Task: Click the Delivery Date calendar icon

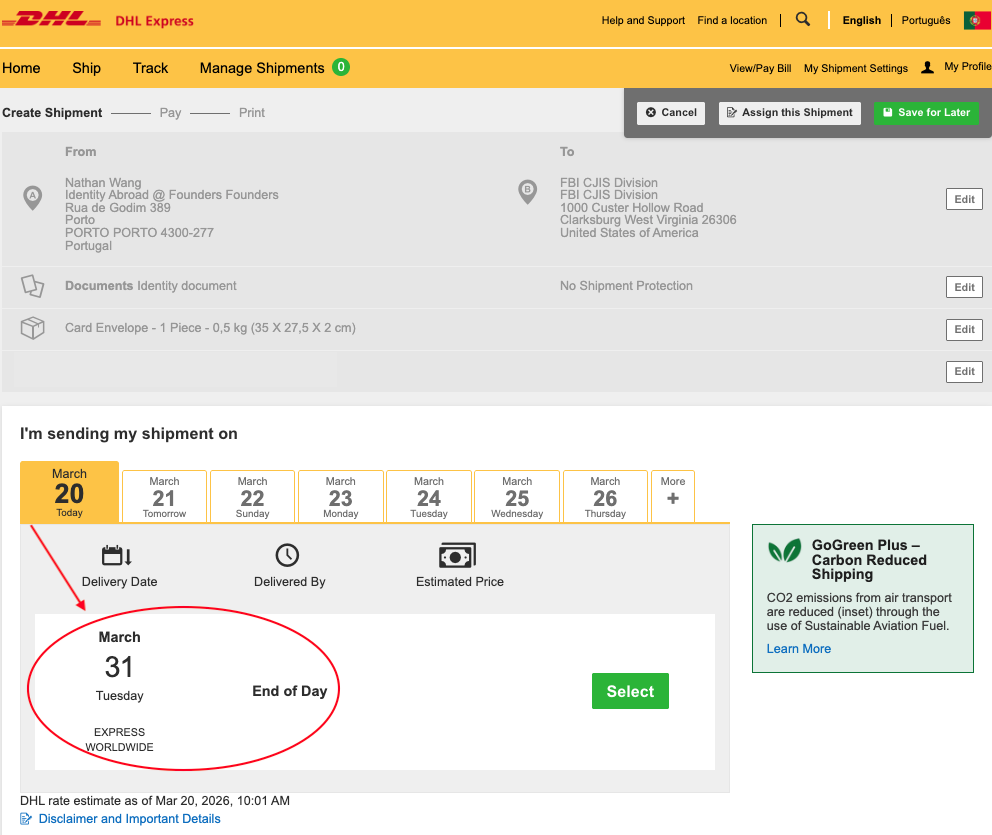Action: point(117,555)
